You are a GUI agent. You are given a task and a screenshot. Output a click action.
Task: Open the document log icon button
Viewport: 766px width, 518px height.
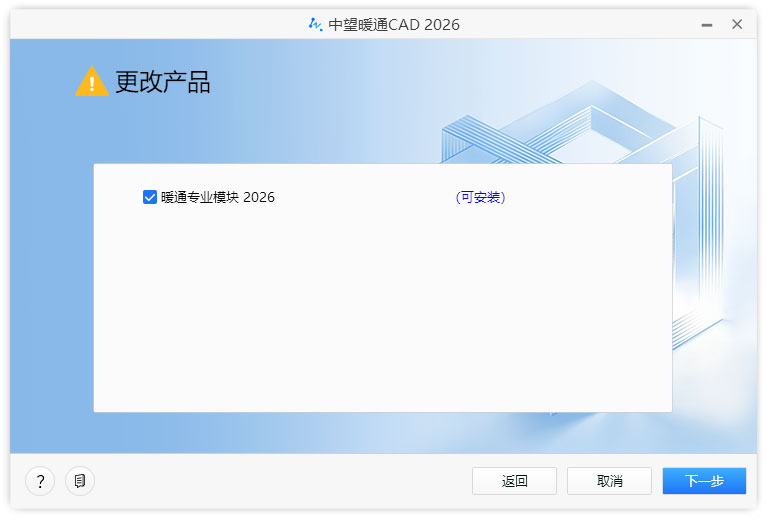tap(80, 481)
